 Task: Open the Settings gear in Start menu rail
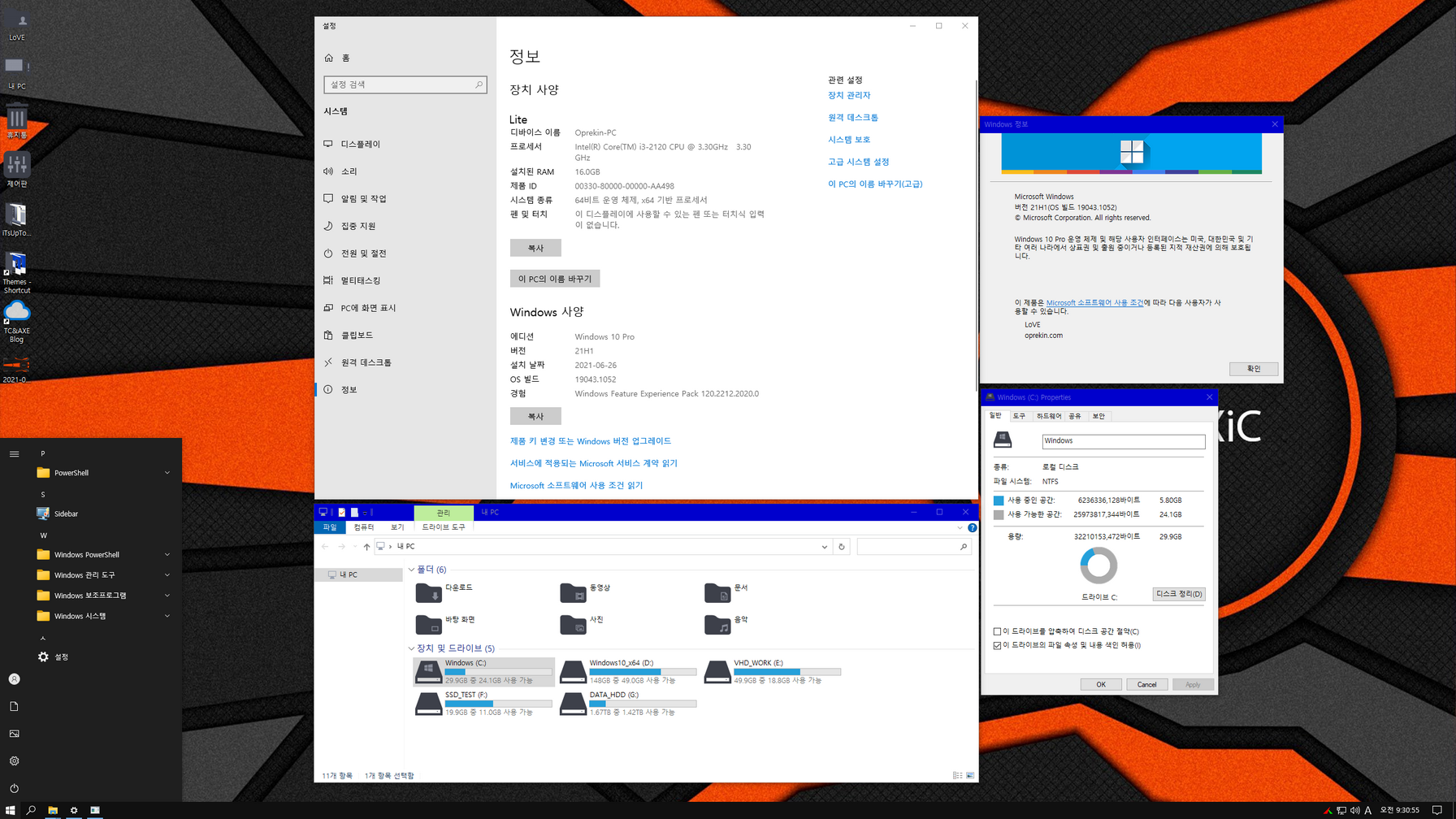coord(14,761)
